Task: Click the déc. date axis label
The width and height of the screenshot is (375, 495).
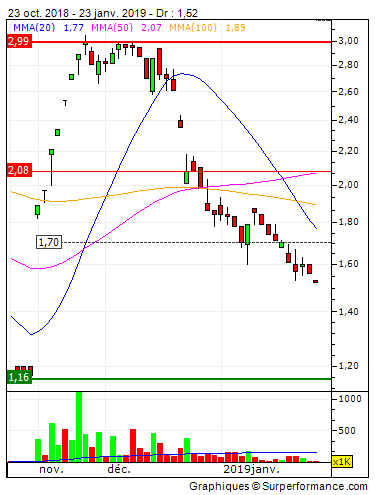Action: [119, 469]
